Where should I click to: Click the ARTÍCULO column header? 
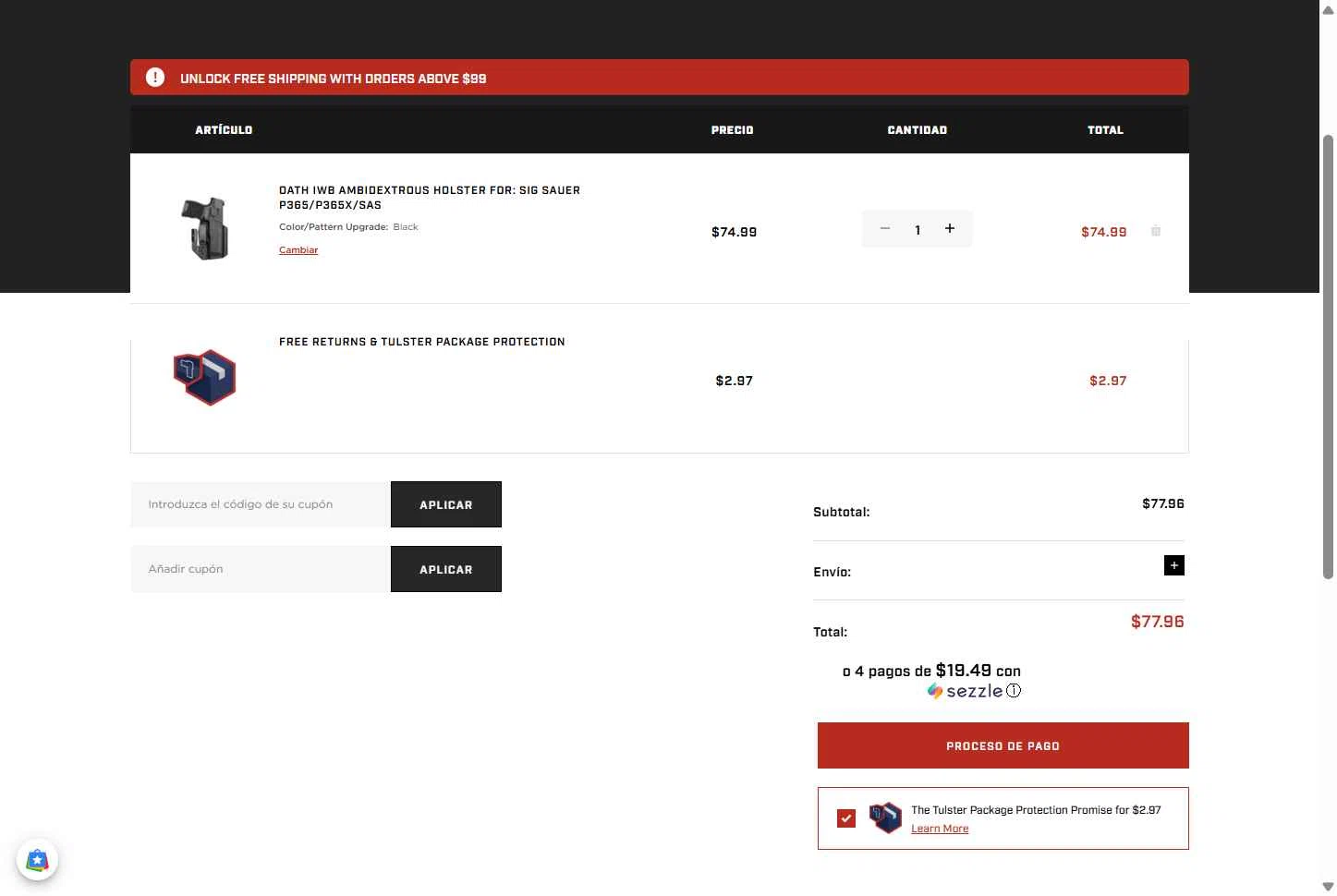click(x=224, y=130)
